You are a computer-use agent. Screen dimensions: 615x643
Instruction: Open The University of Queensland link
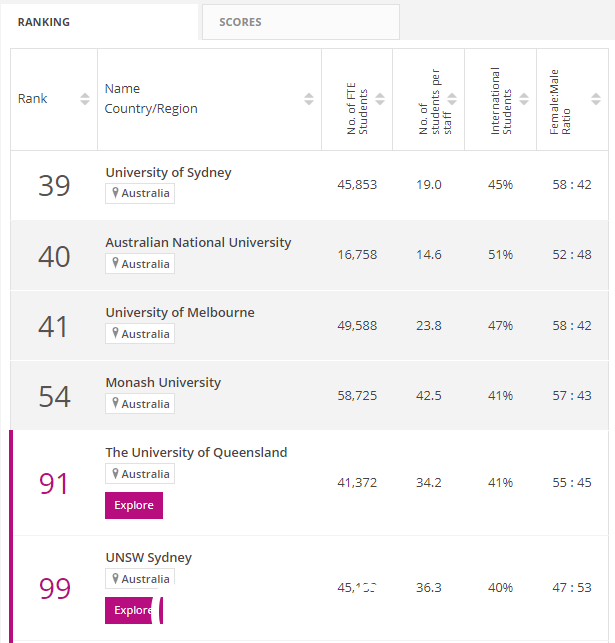(x=196, y=452)
